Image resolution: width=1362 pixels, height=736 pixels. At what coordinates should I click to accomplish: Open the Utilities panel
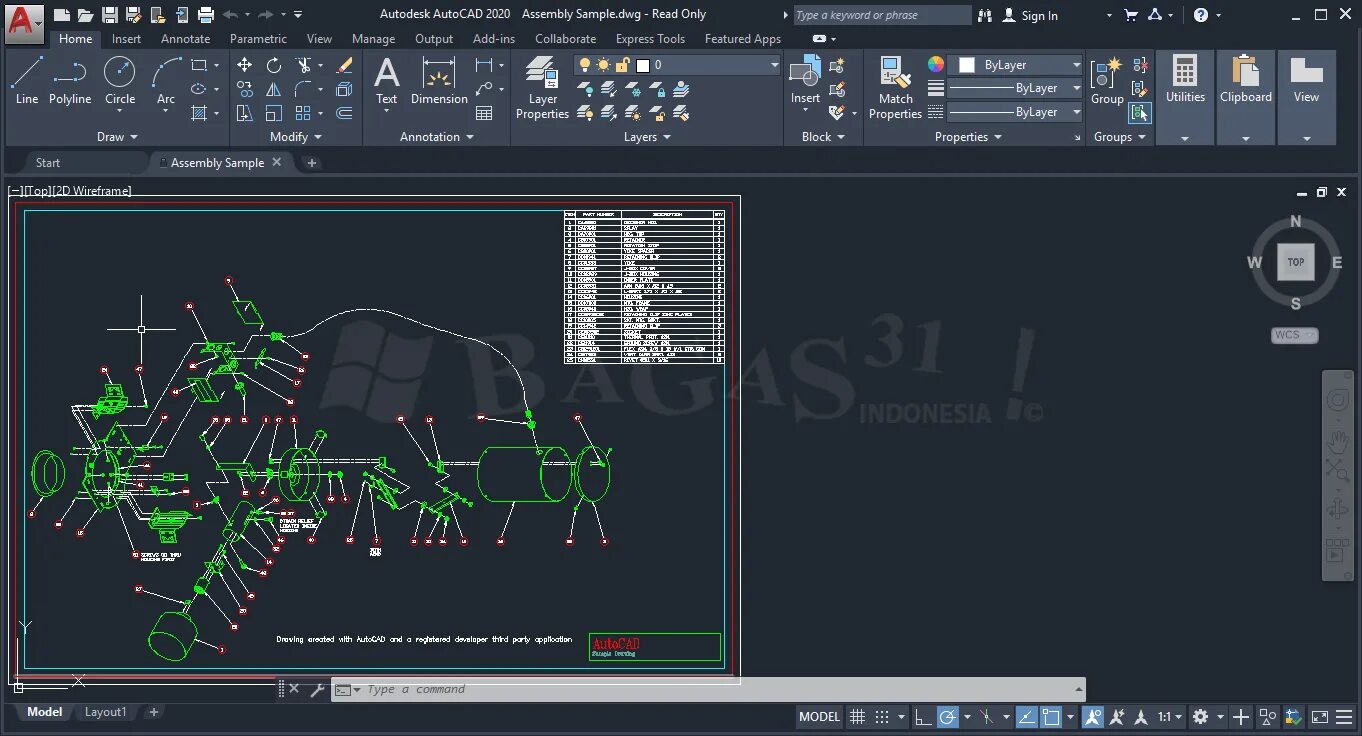(1185, 97)
